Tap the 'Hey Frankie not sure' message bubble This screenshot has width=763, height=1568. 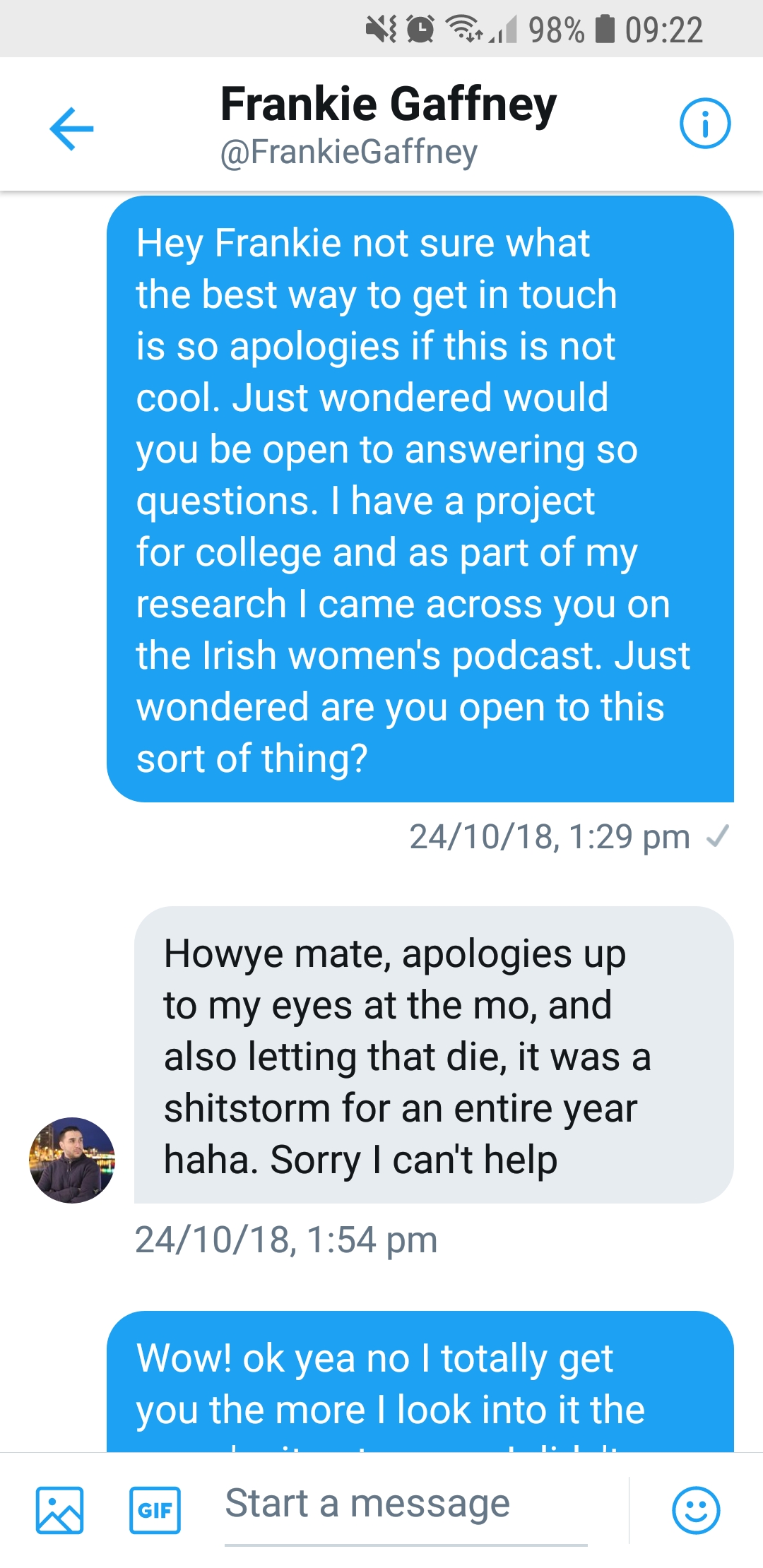click(x=420, y=499)
